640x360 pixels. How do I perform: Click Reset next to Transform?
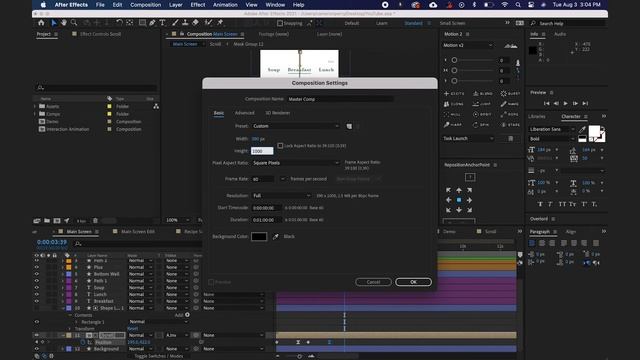[133, 329]
